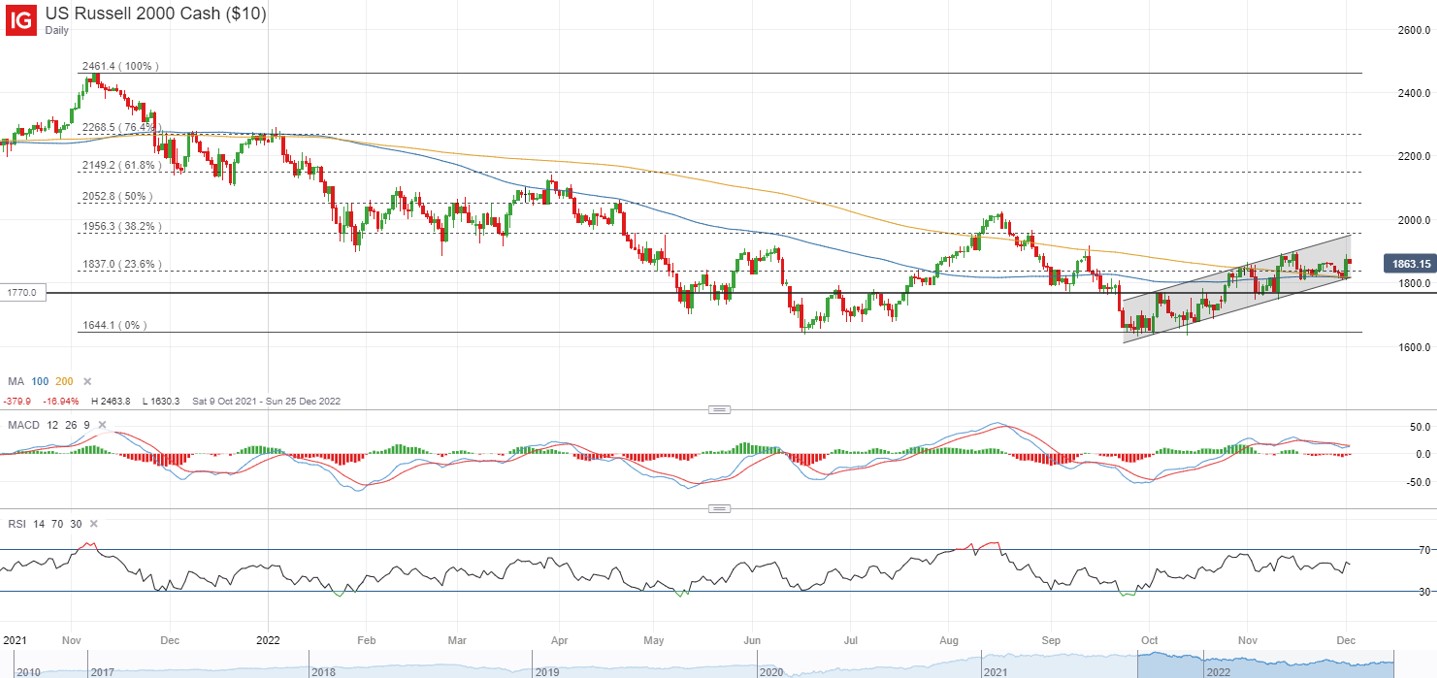Click the -16.94% change value
The image size is (1437, 678).
click(x=60, y=401)
